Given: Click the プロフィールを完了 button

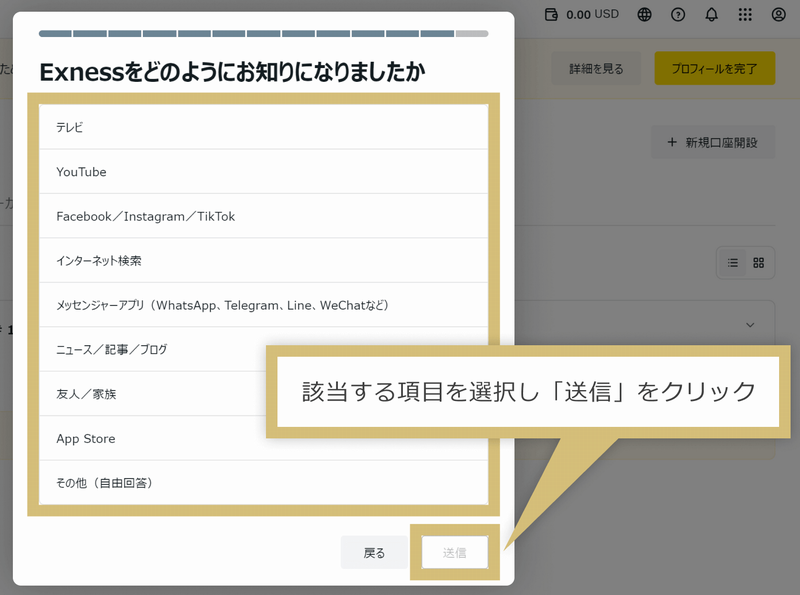Looking at the screenshot, I should point(714,69).
